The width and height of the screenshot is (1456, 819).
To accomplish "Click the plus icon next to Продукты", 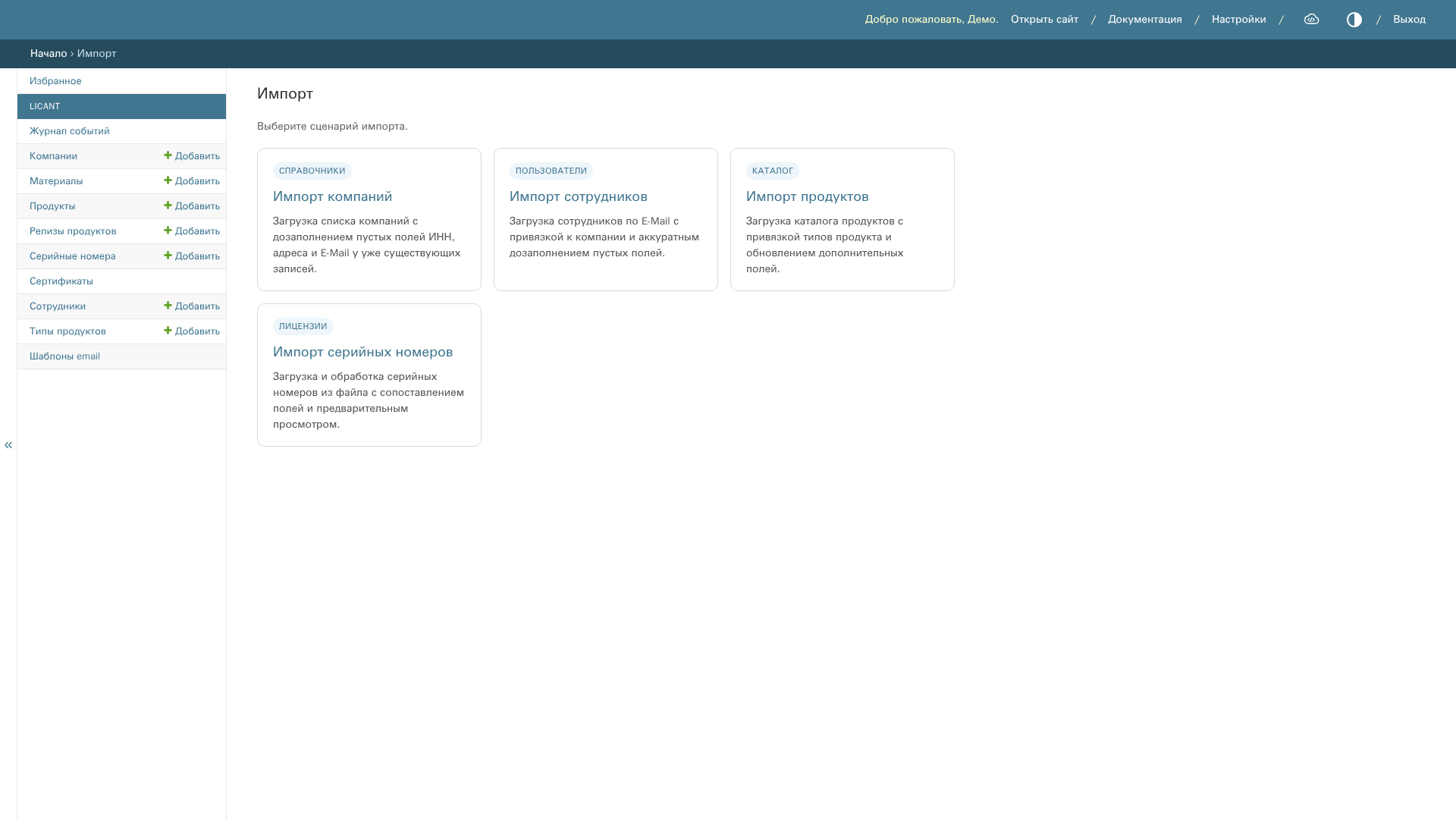I will pyautogui.click(x=168, y=206).
